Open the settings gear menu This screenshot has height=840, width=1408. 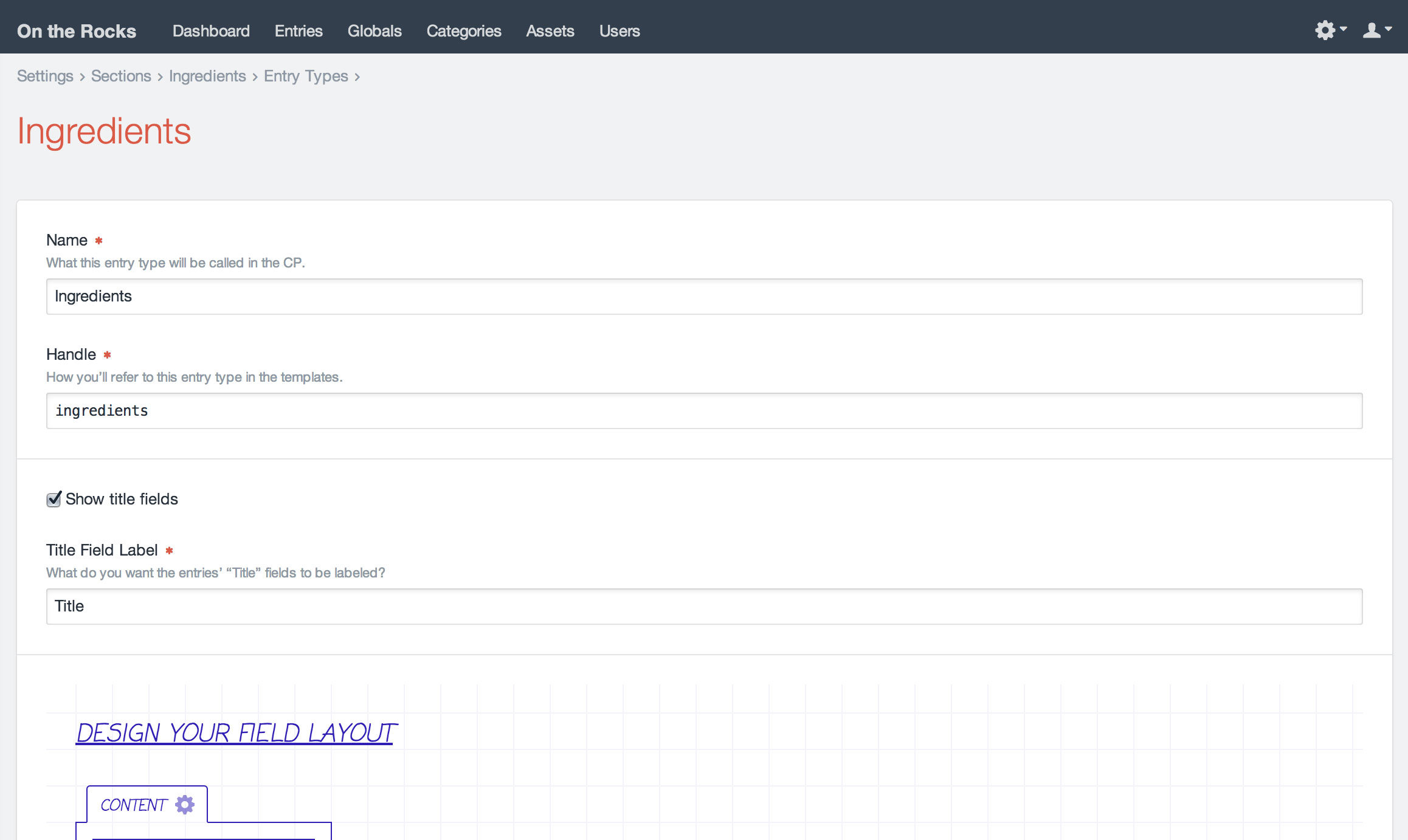[x=1330, y=30]
